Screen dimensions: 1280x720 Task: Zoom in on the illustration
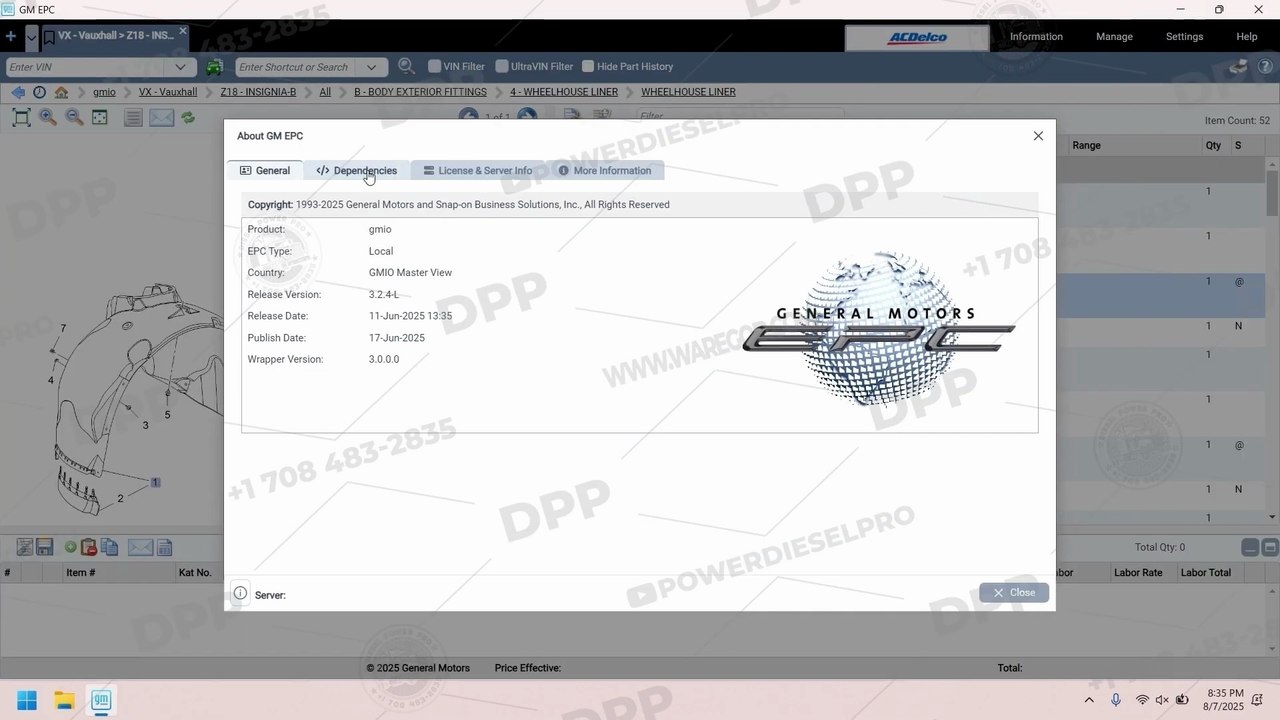coord(48,118)
